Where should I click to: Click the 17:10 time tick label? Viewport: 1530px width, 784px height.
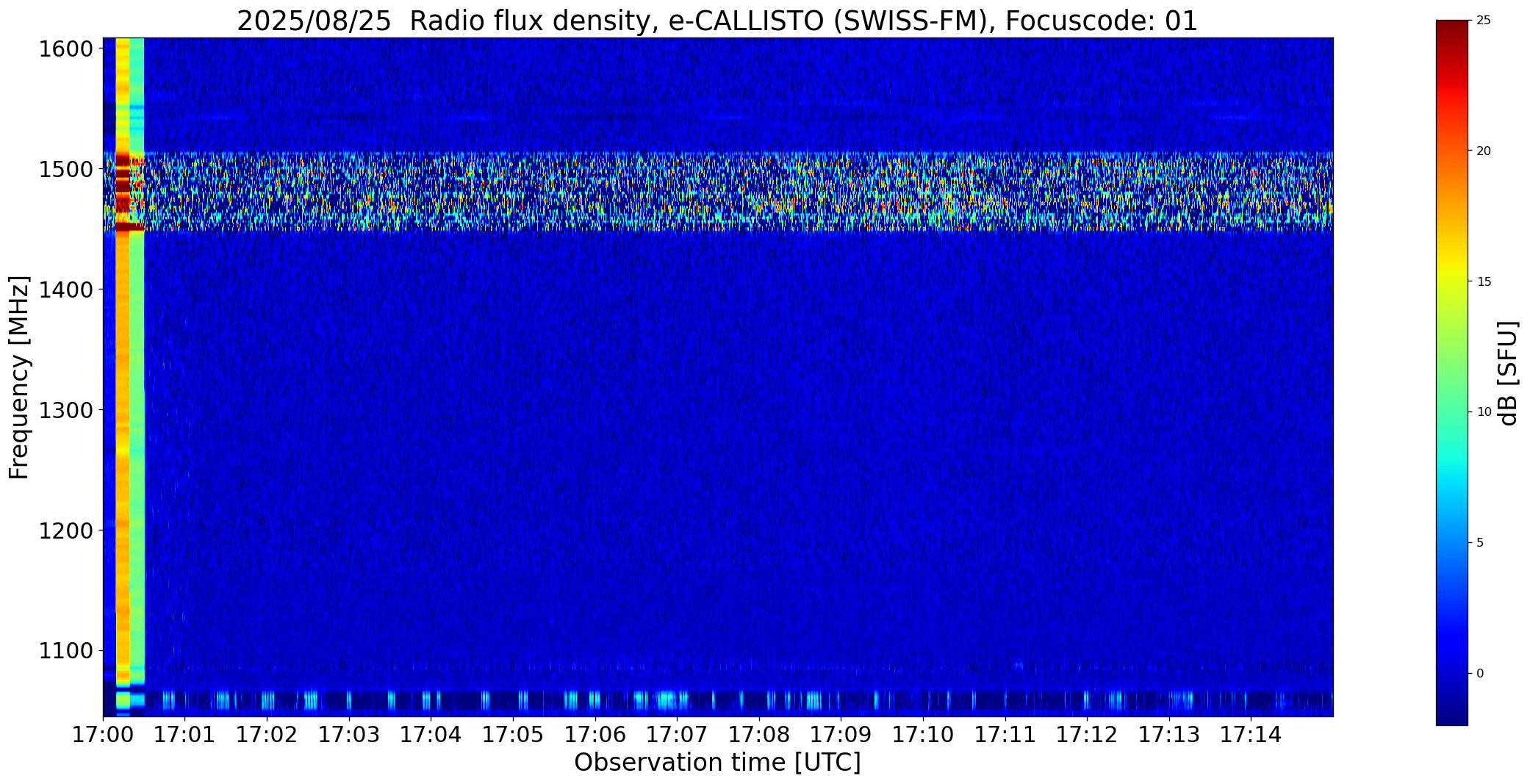923,734
